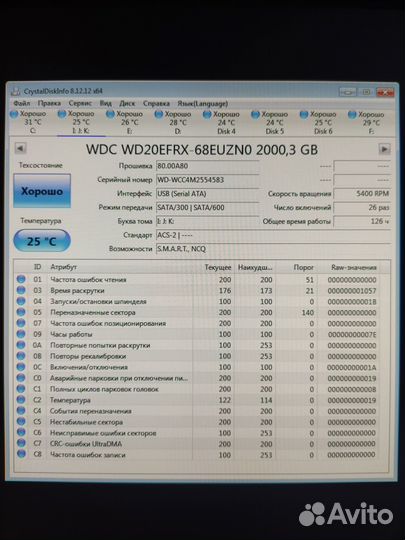Go to next disk with right arrow
The image size is (405, 540).
point(384,149)
